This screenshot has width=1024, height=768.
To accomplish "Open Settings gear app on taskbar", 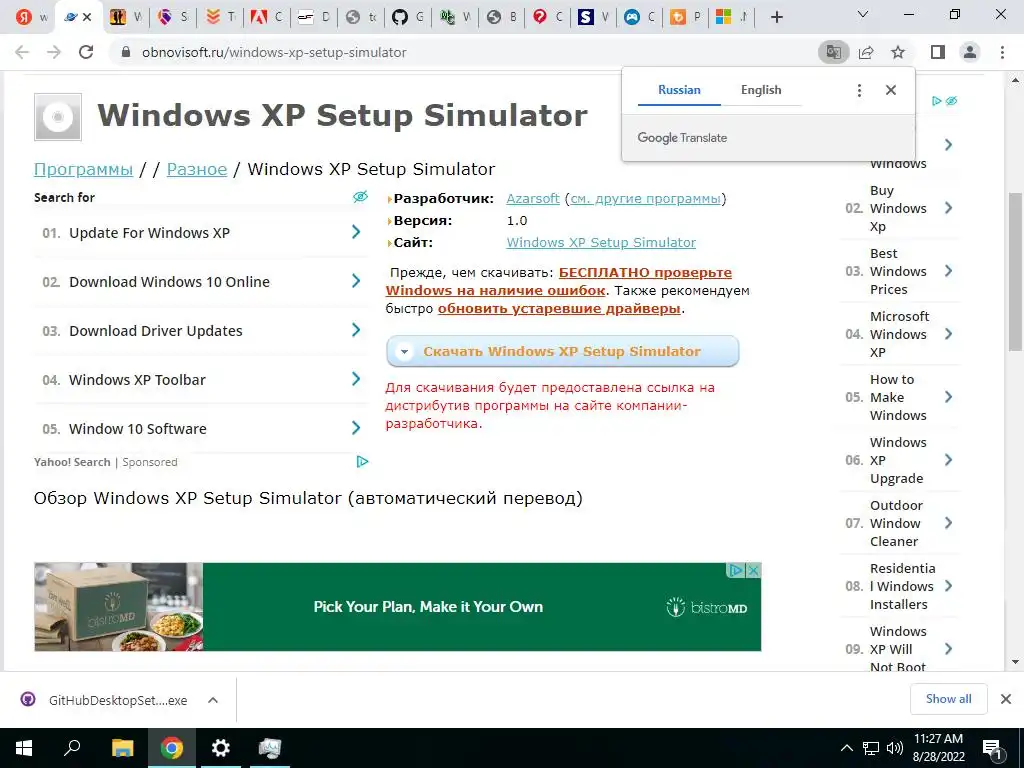I will point(221,748).
